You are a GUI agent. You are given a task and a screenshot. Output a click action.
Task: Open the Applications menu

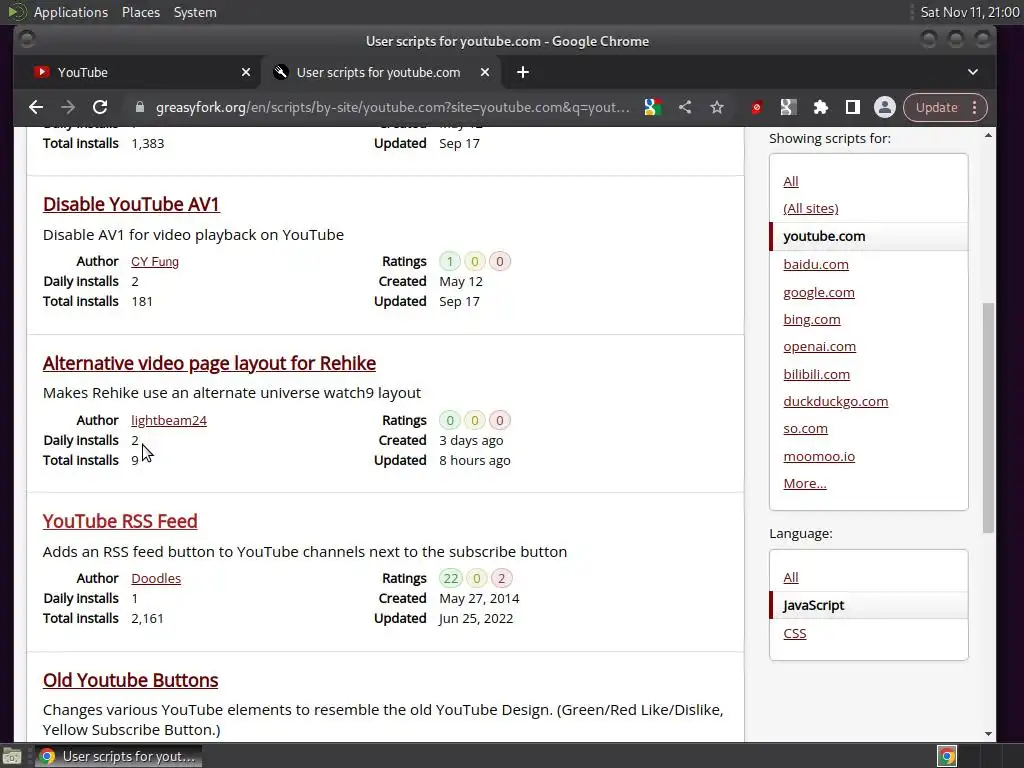[x=71, y=12]
